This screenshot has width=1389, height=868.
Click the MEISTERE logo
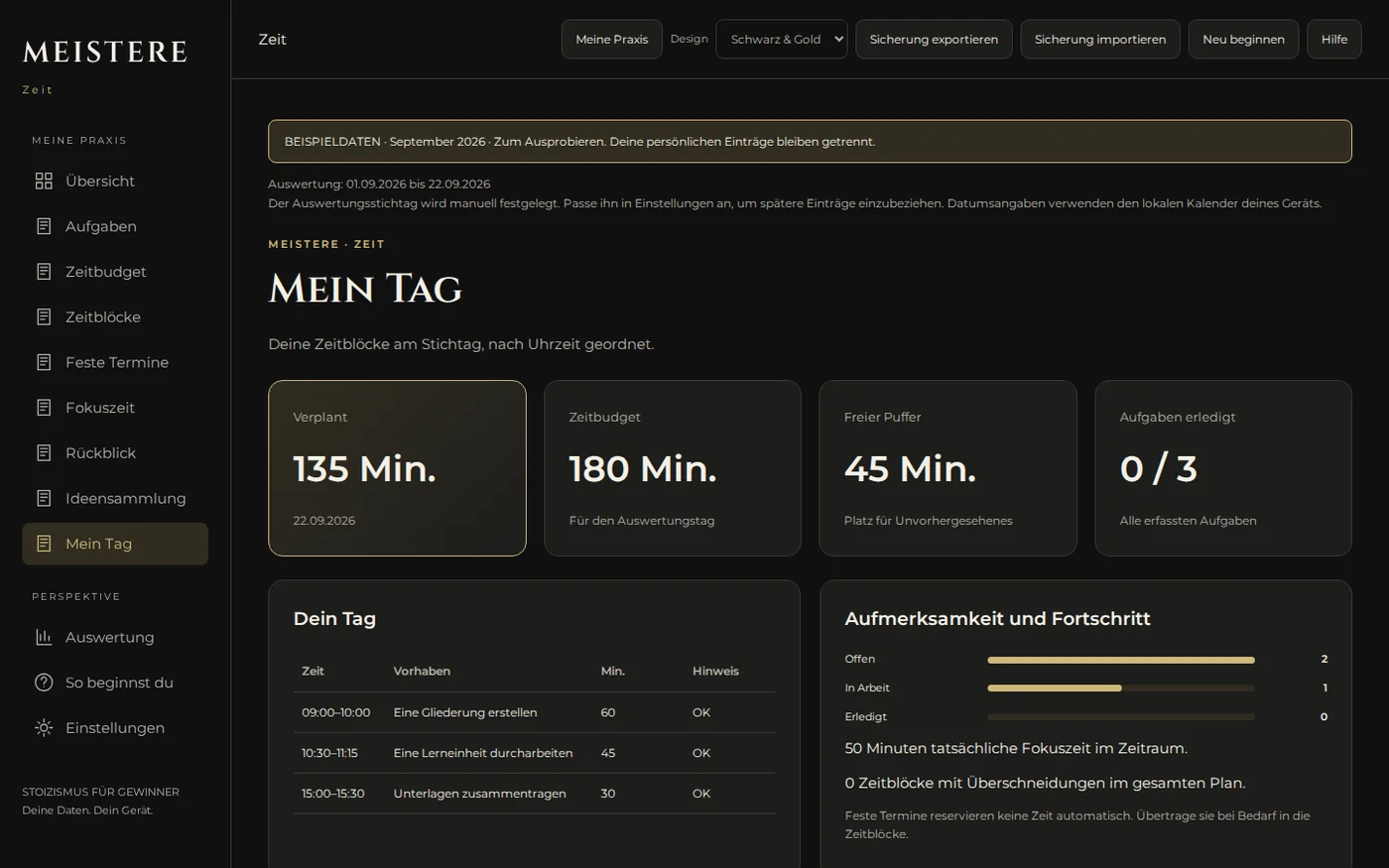point(105,52)
